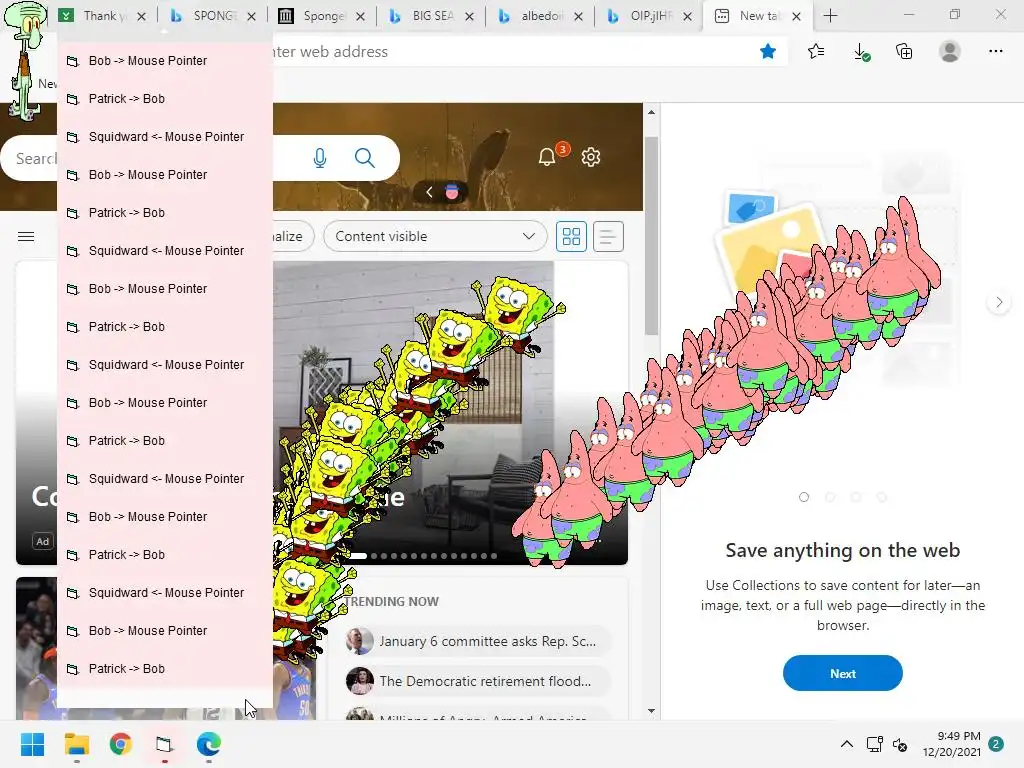Select topmost Patrick -> Bob menu entry
This screenshot has width=1024, height=768.
[x=165, y=99]
